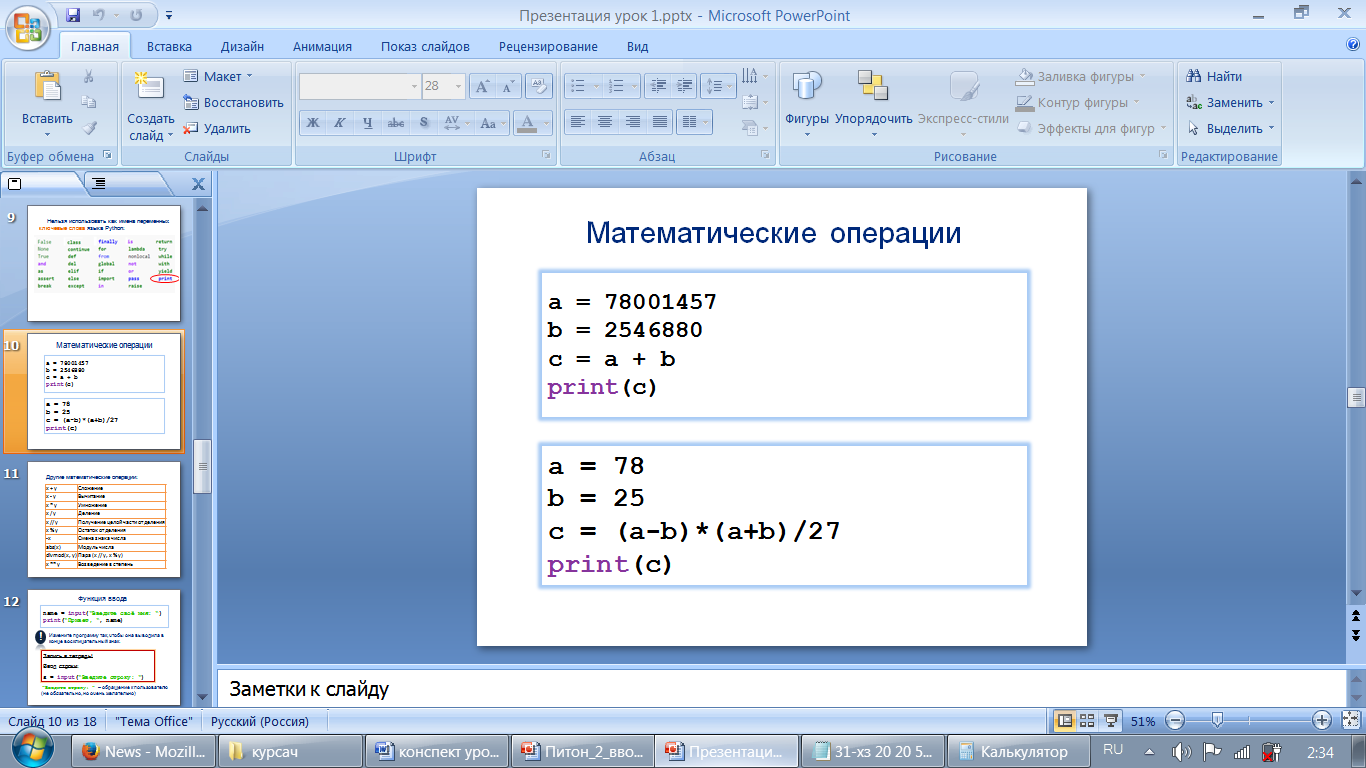Screen dimensions: 1366x768
Task: Click Найти to find text
Action: coord(1214,76)
